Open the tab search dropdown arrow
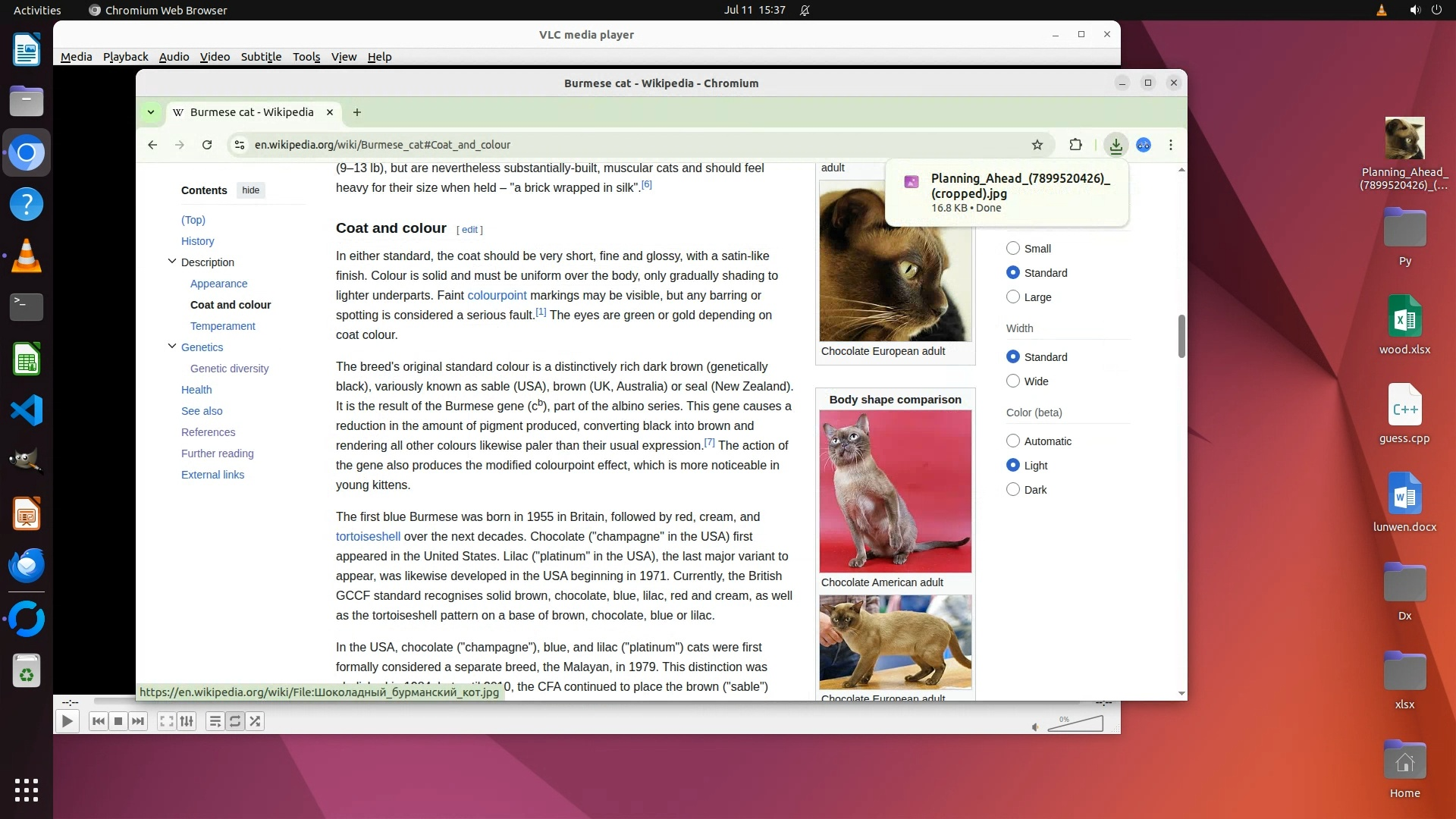The image size is (1456, 819). tap(151, 112)
